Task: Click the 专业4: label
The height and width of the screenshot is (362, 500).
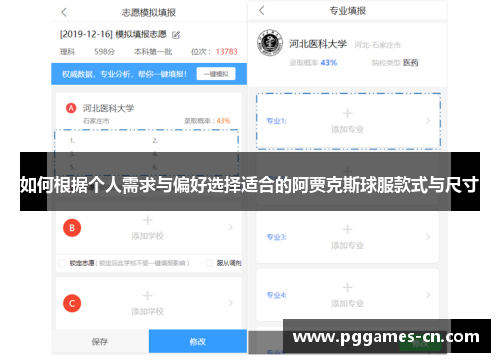Action: (277, 295)
